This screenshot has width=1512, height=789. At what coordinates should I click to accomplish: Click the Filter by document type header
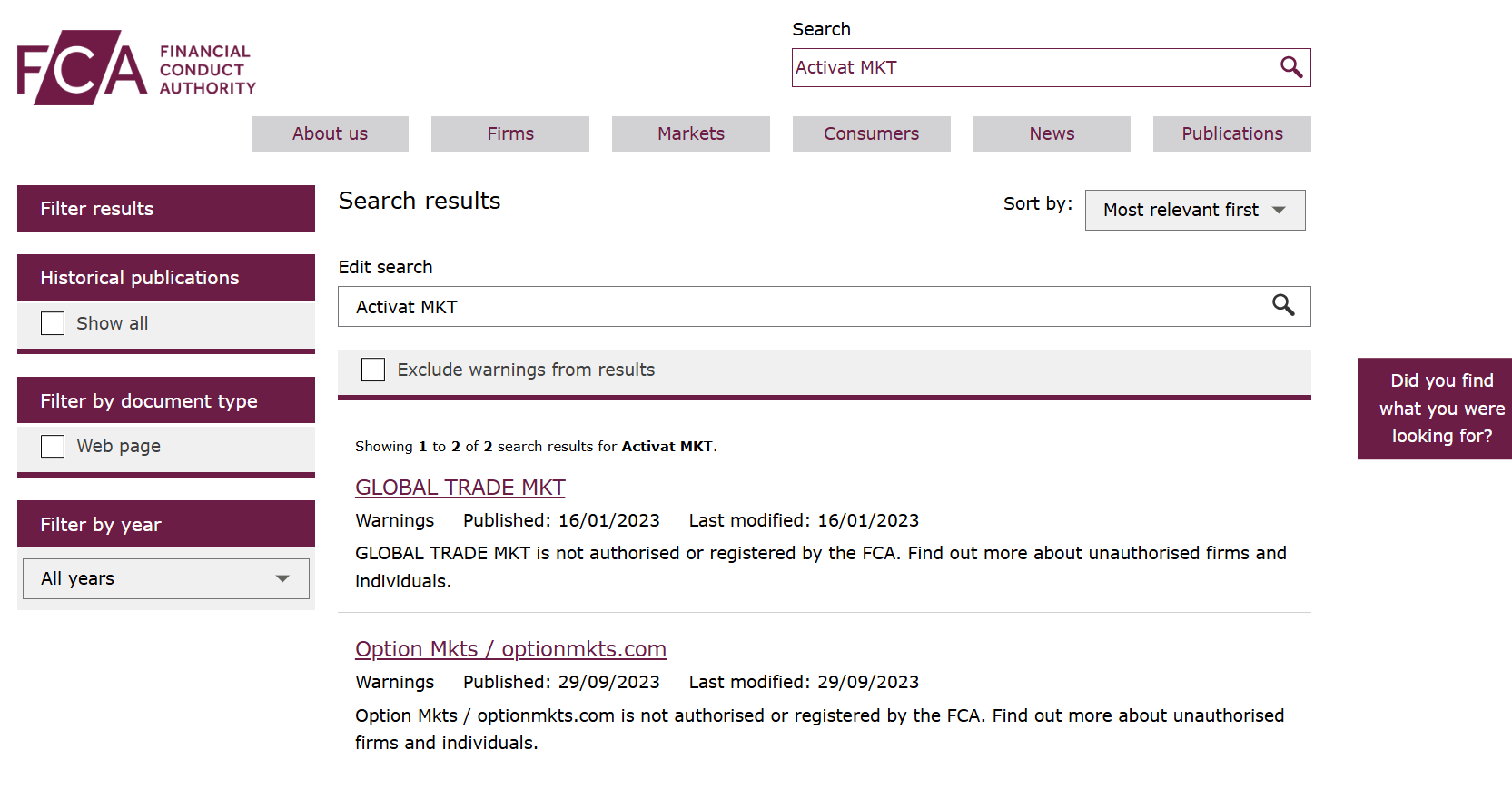coord(166,400)
